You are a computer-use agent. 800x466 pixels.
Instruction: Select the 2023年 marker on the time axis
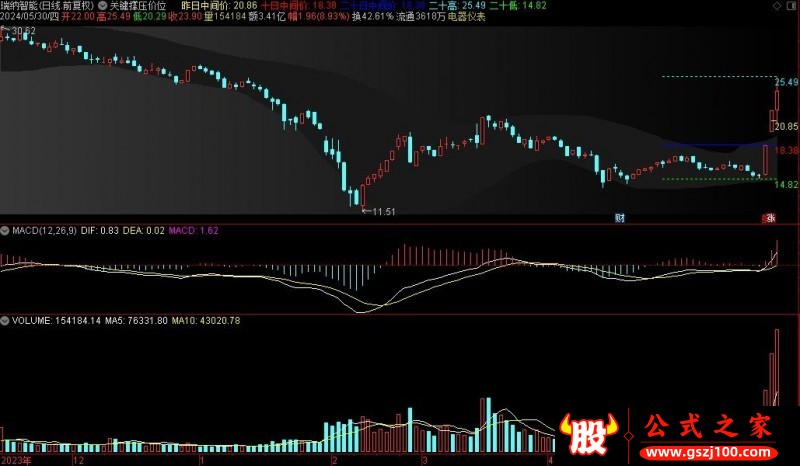15,460
